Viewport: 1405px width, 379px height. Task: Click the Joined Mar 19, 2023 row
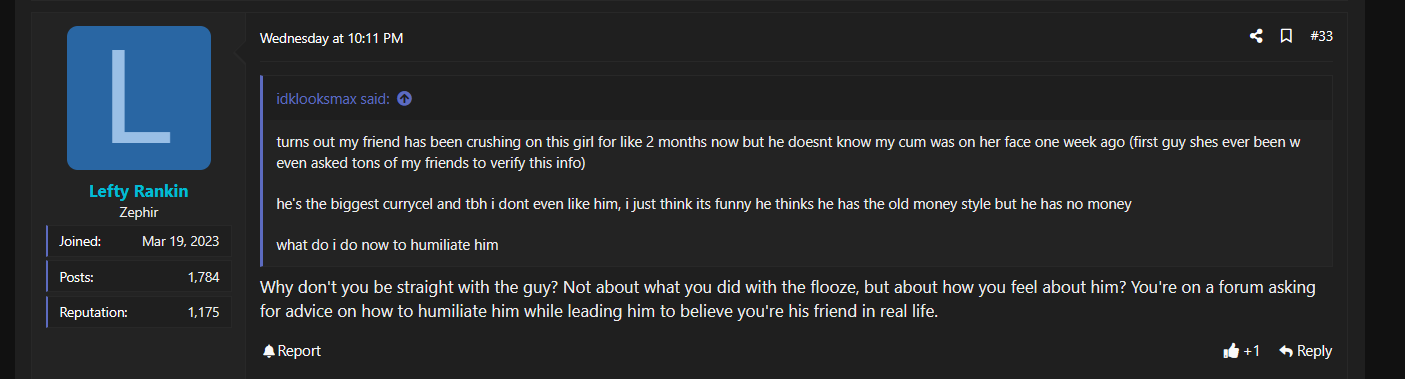click(x=139, y=241)
